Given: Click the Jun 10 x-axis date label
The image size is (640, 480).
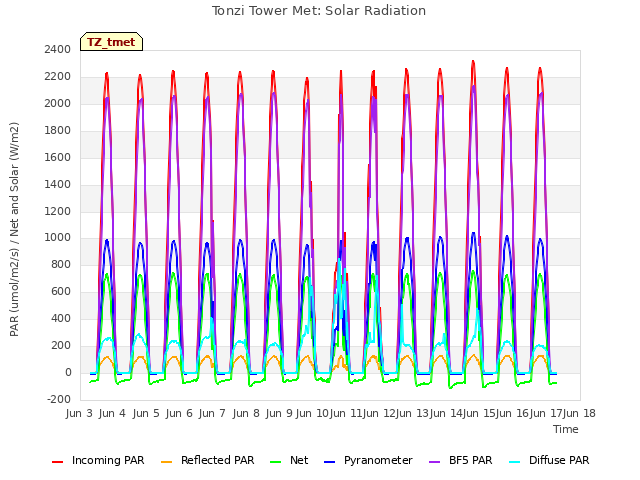Looking at the screenshot, I should pyautogui.click(x=312, y=413).
